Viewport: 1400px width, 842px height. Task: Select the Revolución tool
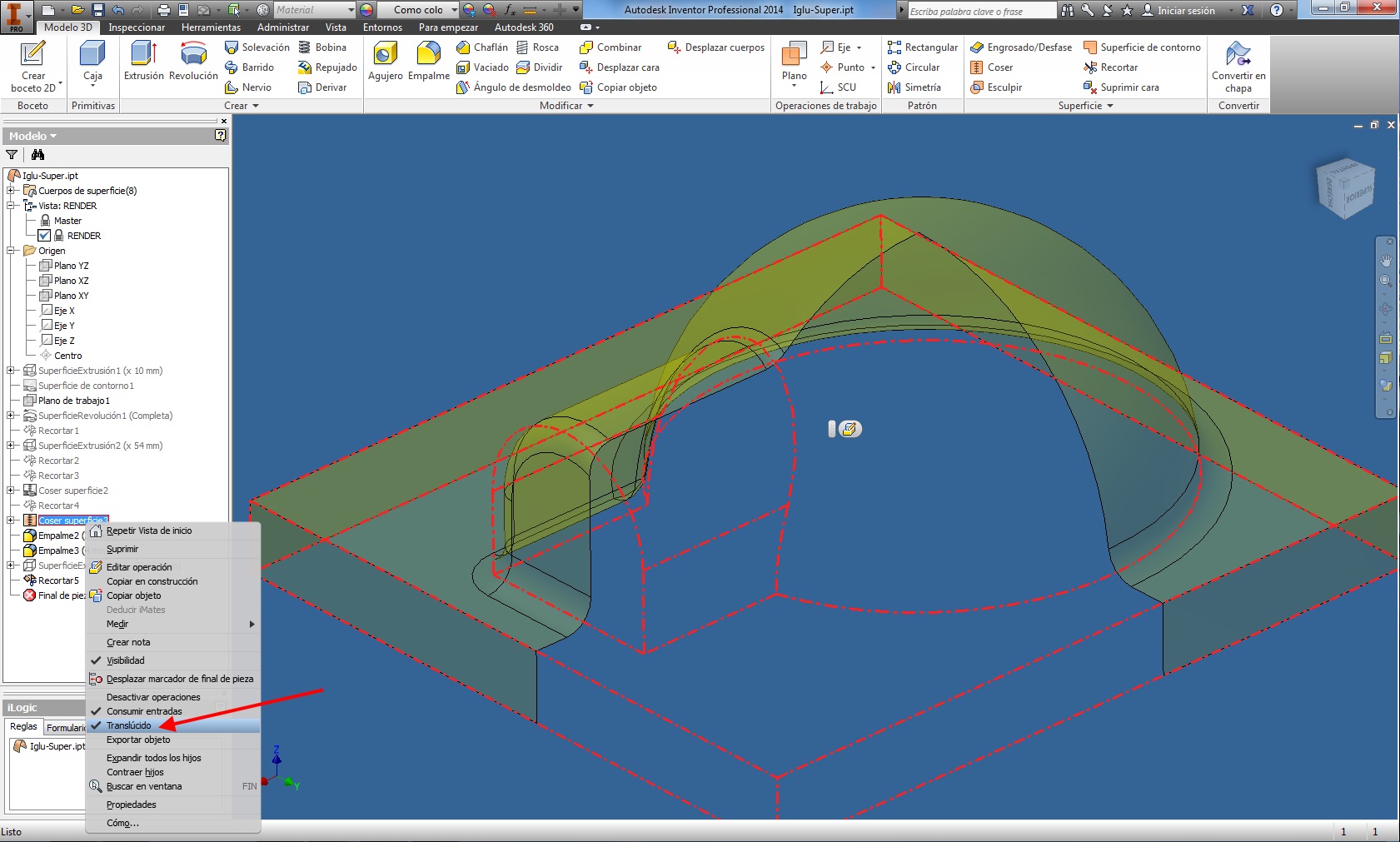(193, 62)
